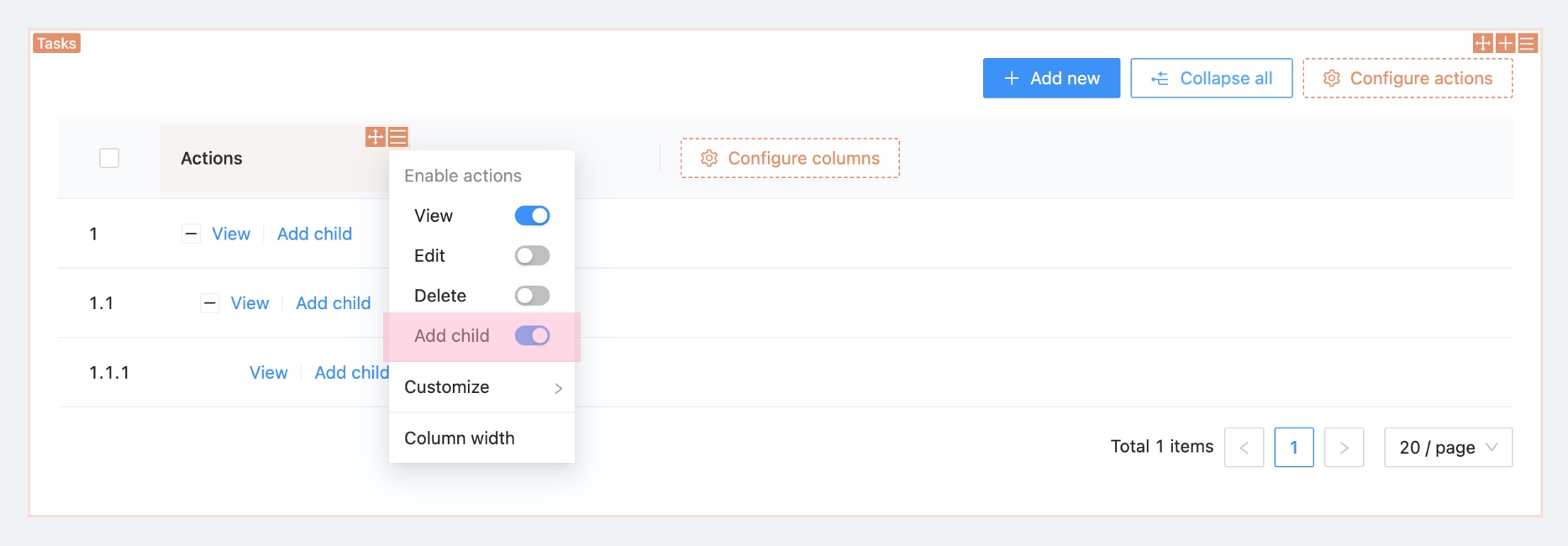Open the Tasks block hamburger settings menu

1528,43
